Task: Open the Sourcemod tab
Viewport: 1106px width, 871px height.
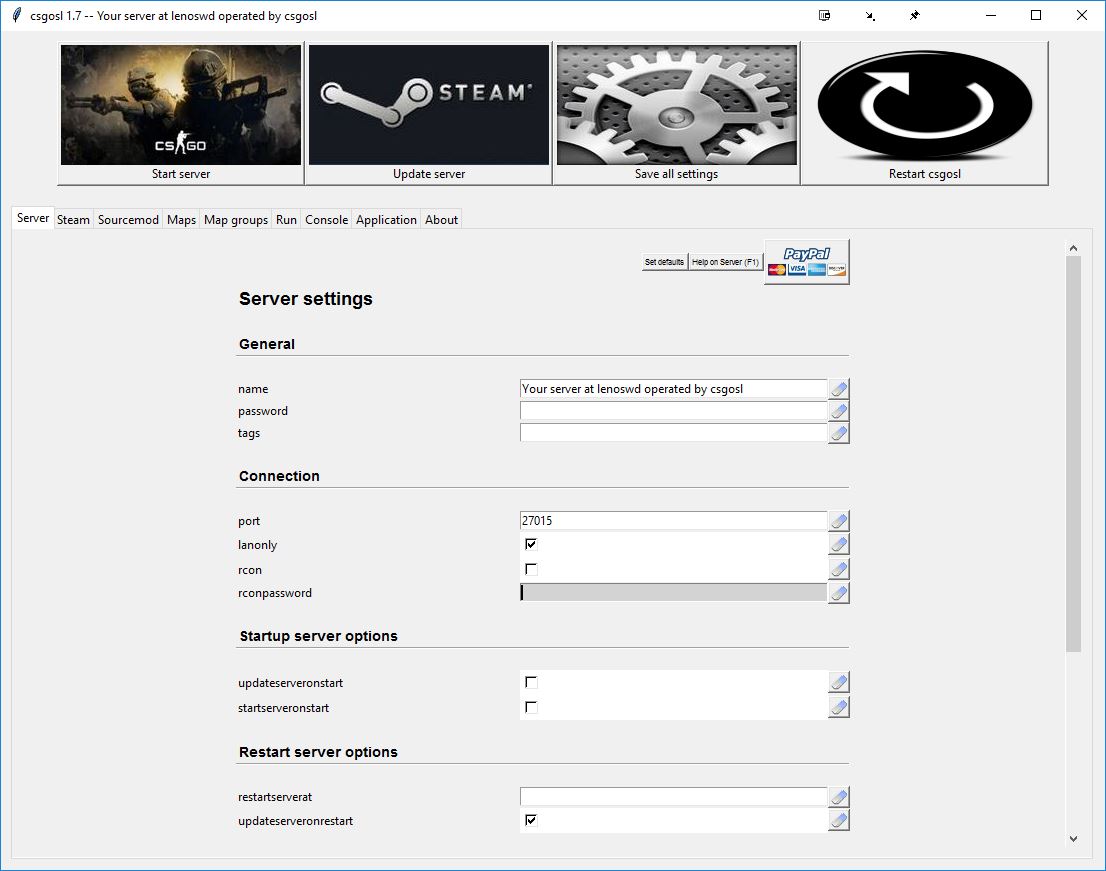Action: pyautogui.click(x=128, y=219)
